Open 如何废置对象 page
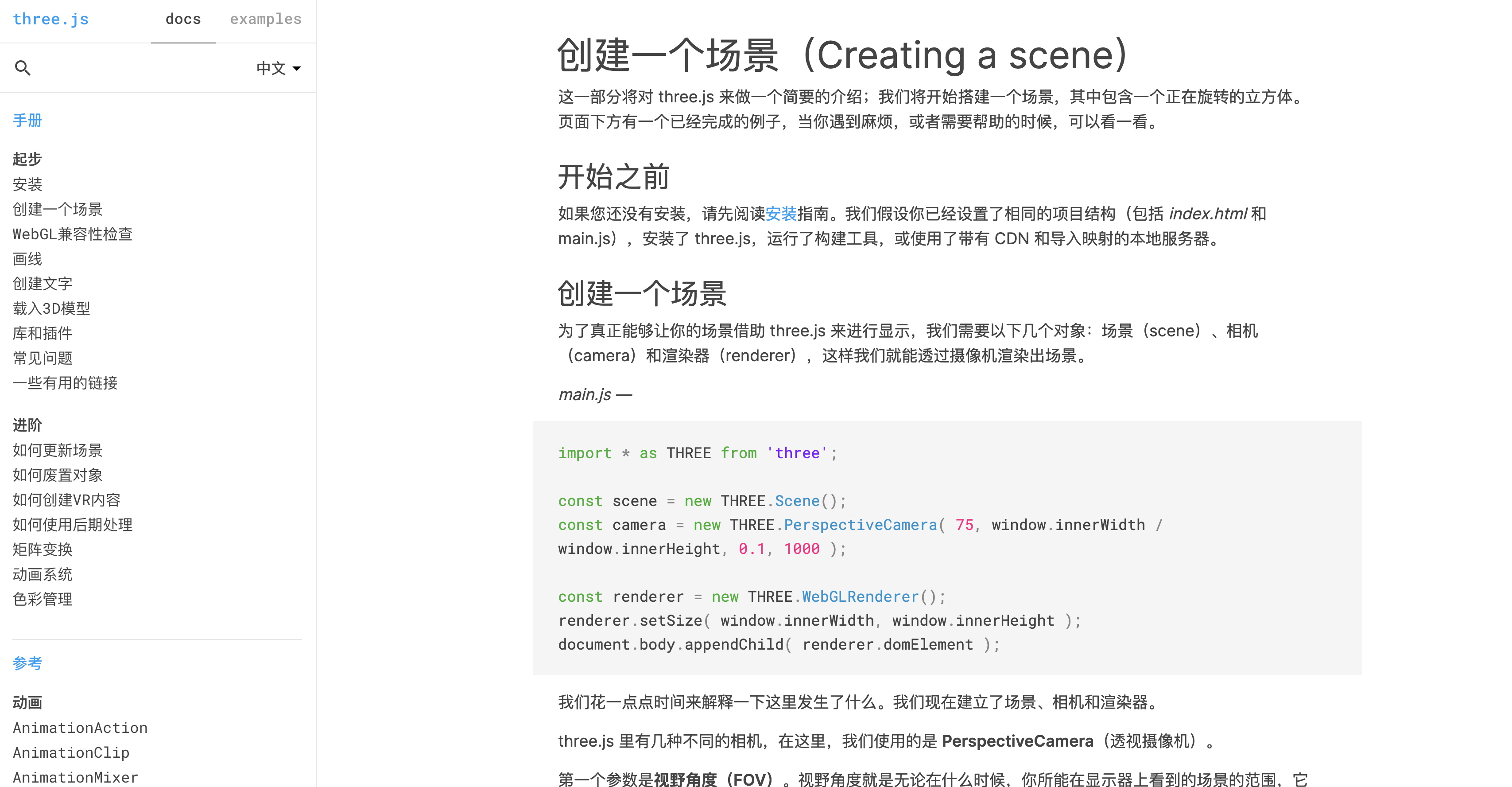The image size is (1512, 787). click(x=58, y=475)
